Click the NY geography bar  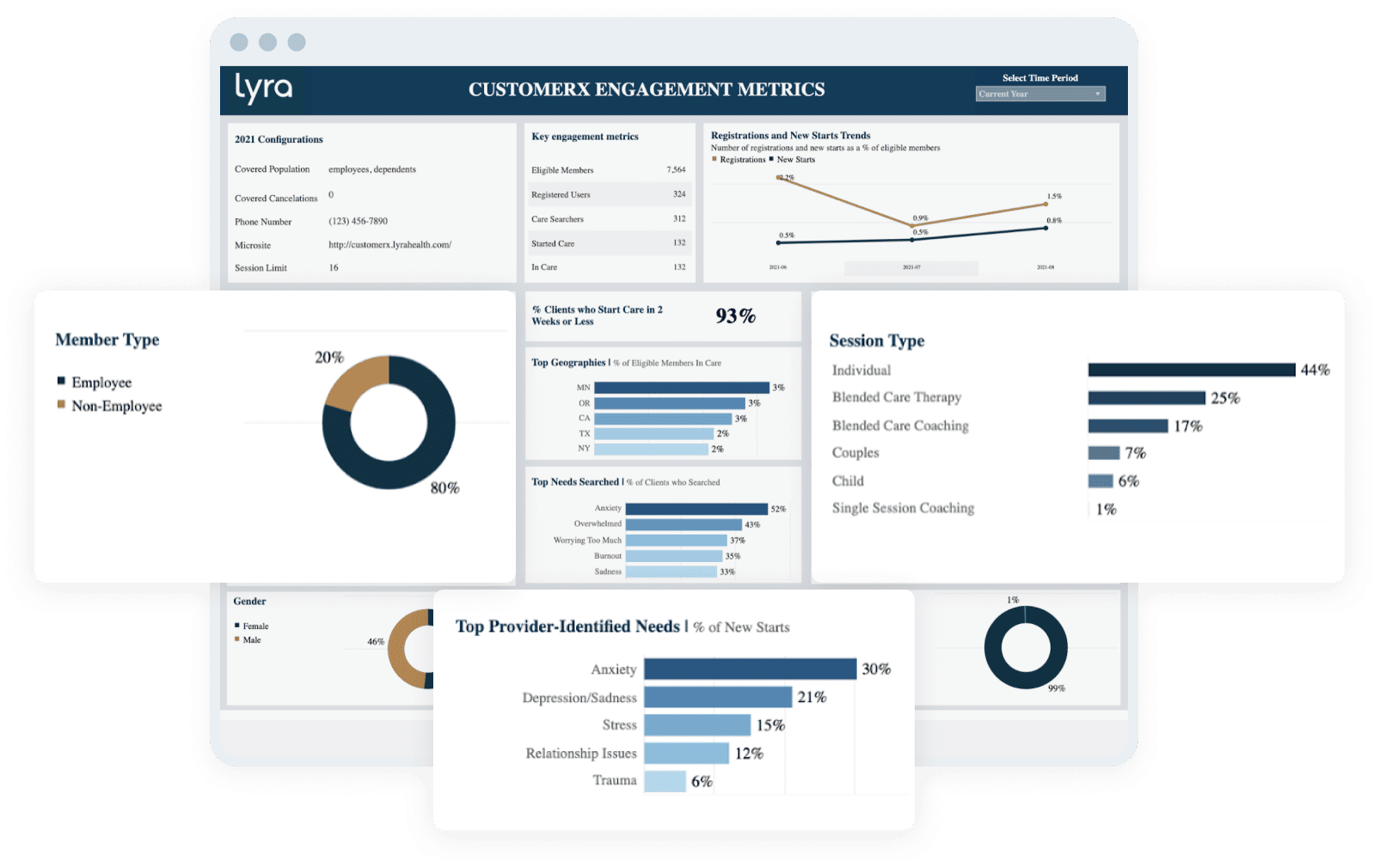pyautogui.click(x=651, y=449)
